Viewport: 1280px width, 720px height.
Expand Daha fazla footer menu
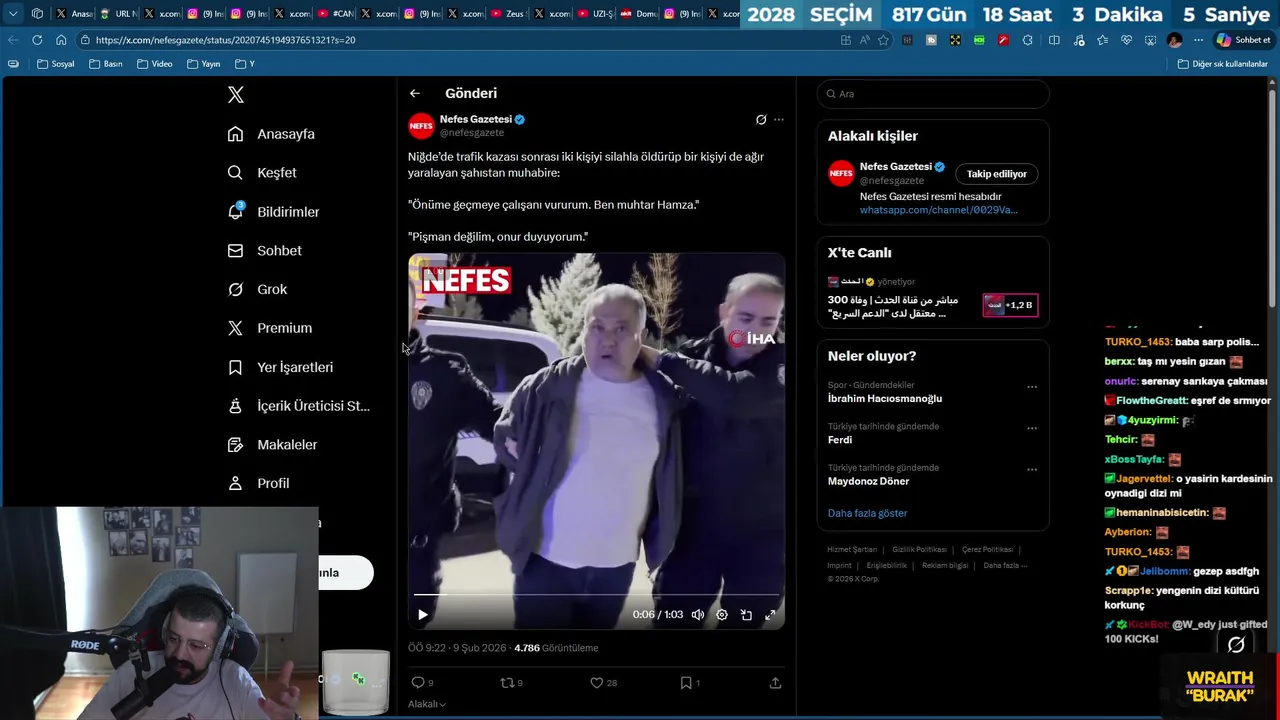pyautogui.click(x=1005, y=565)
